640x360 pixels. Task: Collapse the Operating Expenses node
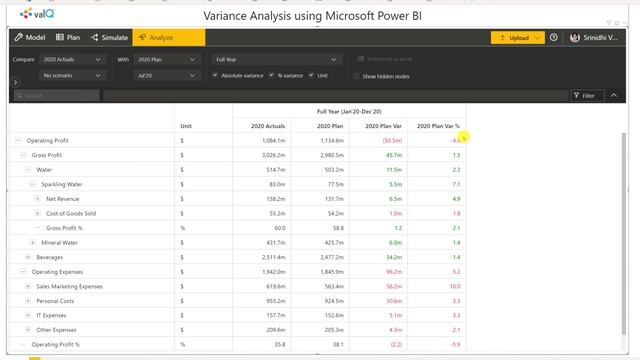coord(23,272)
